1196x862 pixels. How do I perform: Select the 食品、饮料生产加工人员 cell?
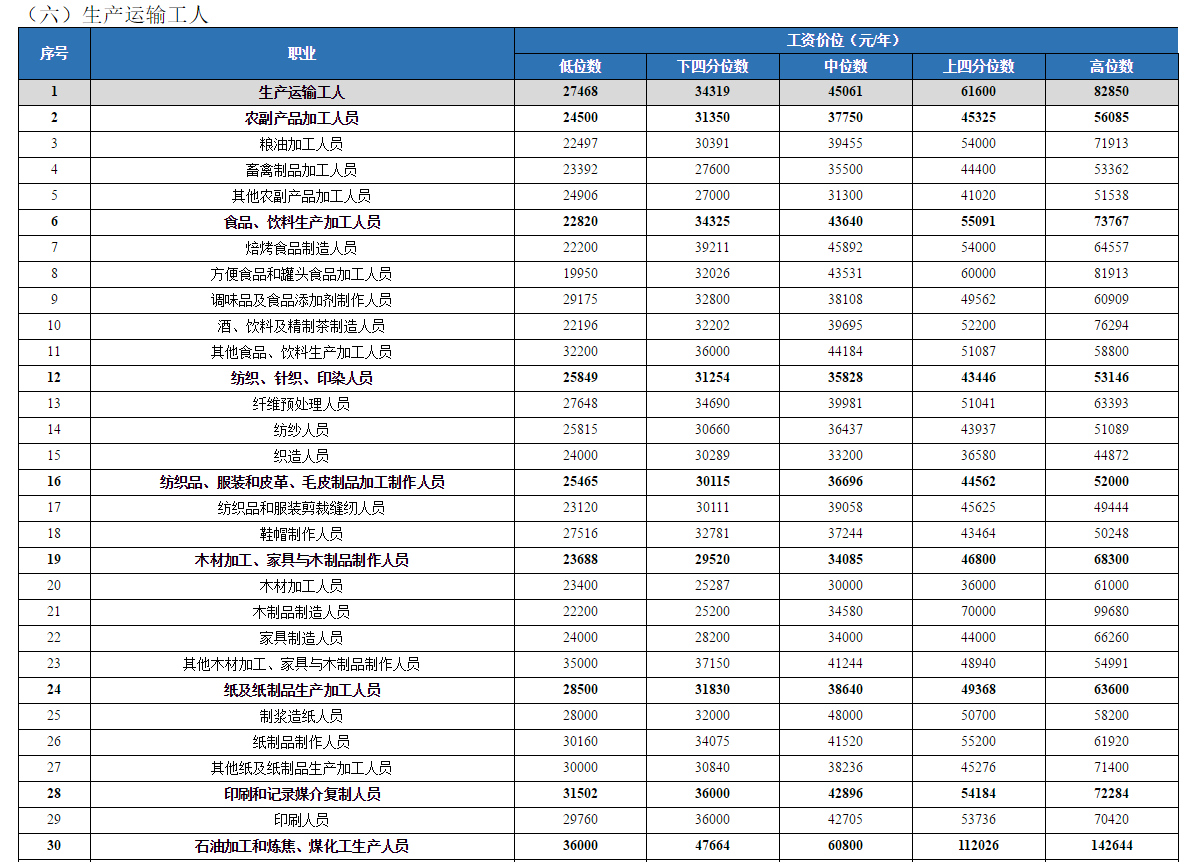click(302, 222)
